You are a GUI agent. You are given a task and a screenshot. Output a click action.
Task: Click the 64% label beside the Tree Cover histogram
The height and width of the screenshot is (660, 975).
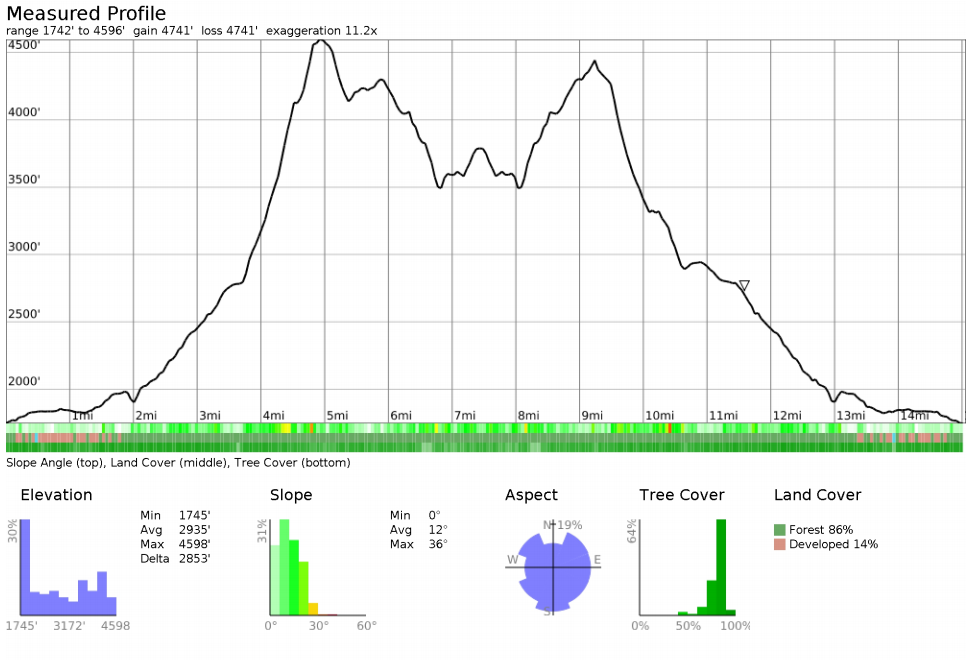tap(632, 532)
